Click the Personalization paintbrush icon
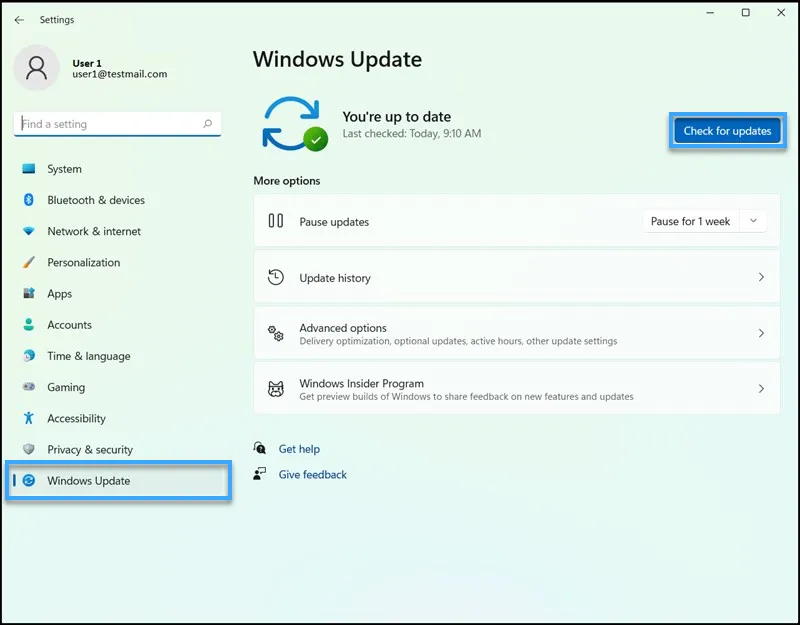 click(x=29, y=262)
